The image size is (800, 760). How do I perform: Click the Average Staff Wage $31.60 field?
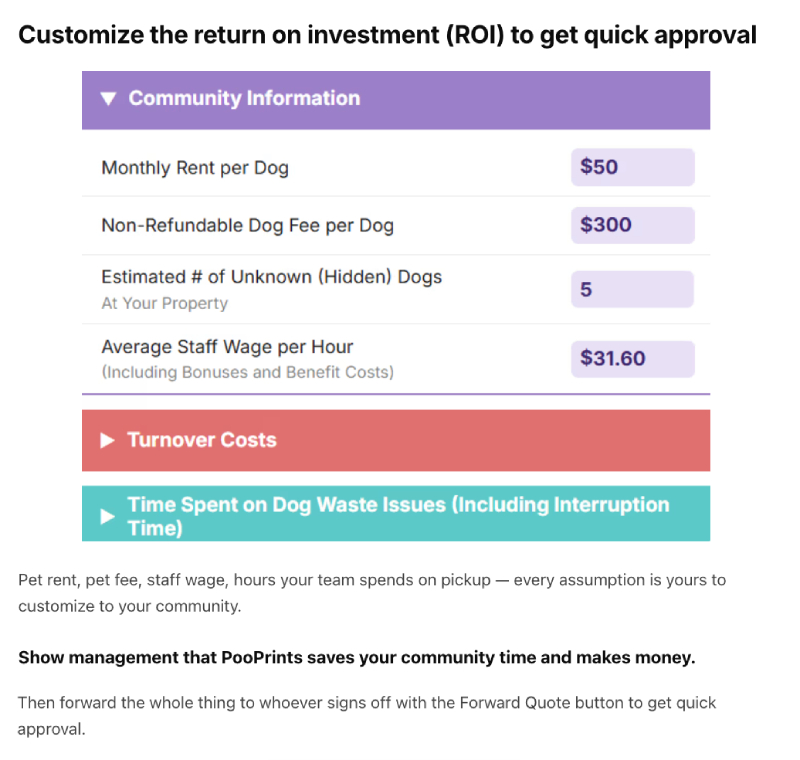click(633, 359)
